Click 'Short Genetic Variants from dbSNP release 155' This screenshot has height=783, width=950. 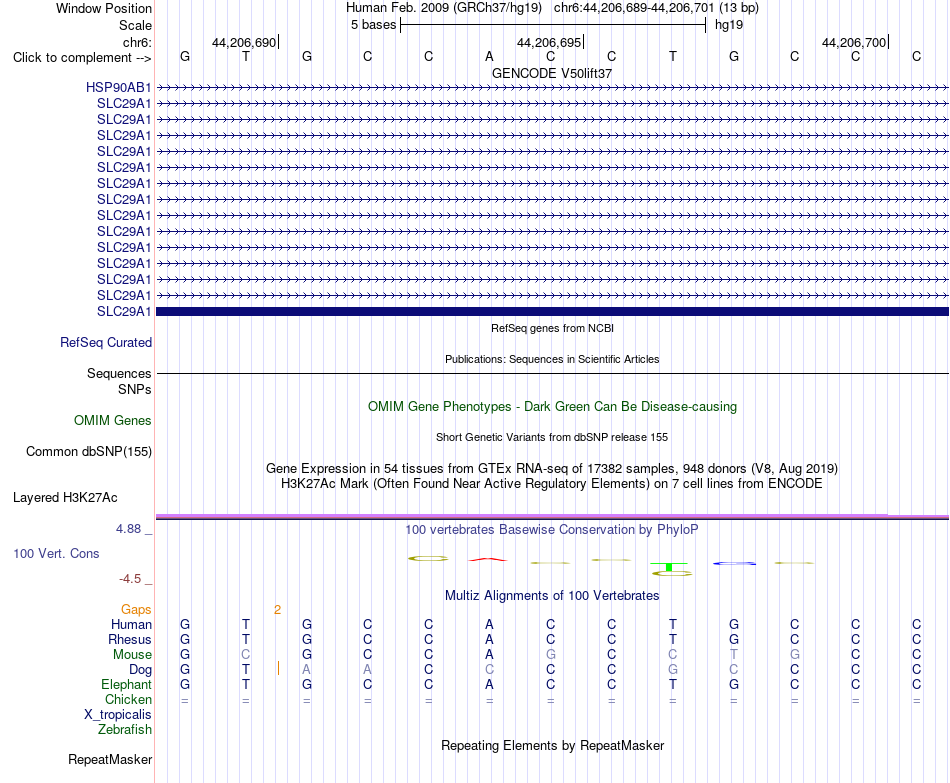click(x=552, y=437)
